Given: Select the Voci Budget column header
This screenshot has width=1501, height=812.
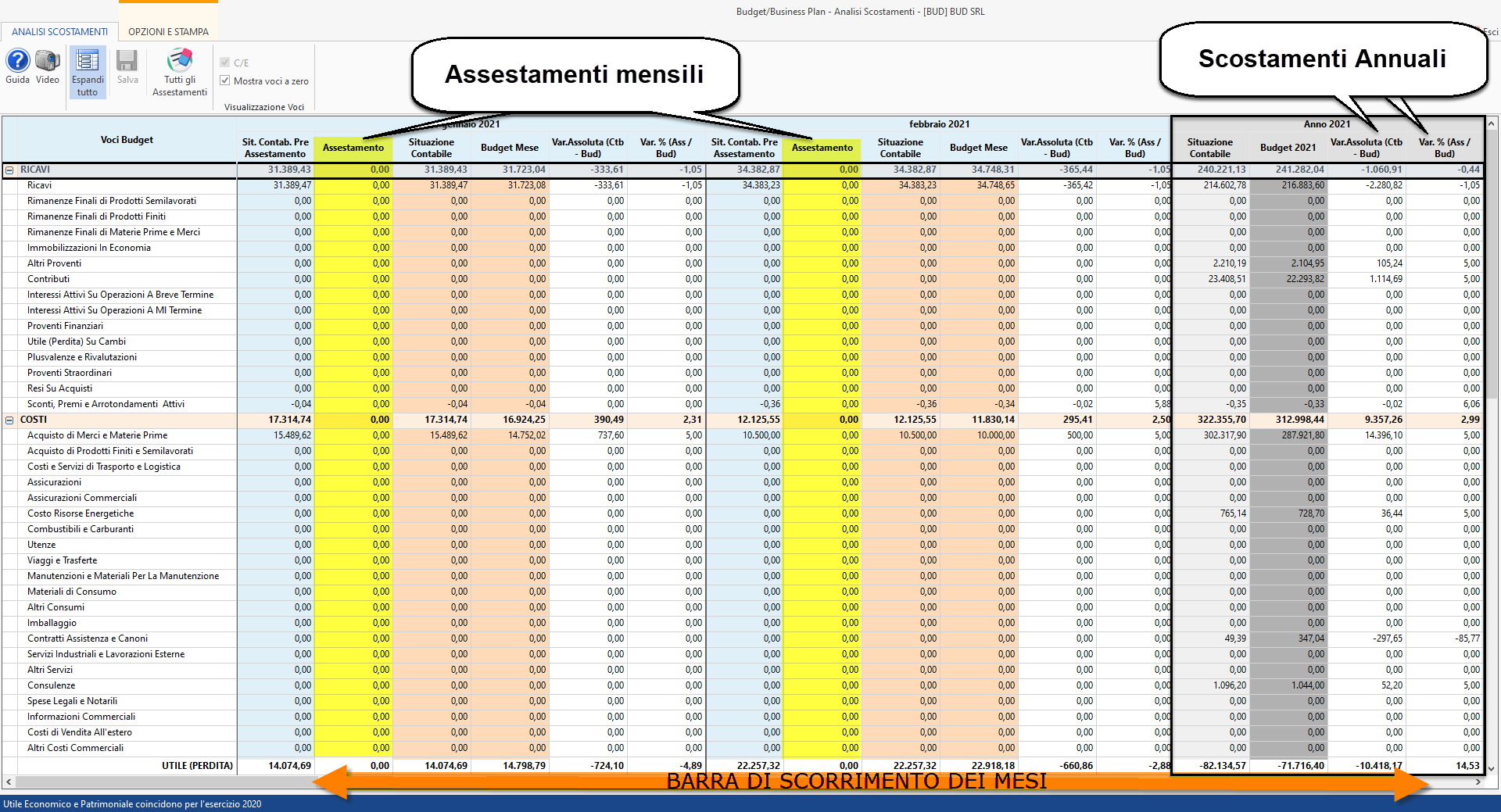Looking at the screenshot, I should point(127,140).
